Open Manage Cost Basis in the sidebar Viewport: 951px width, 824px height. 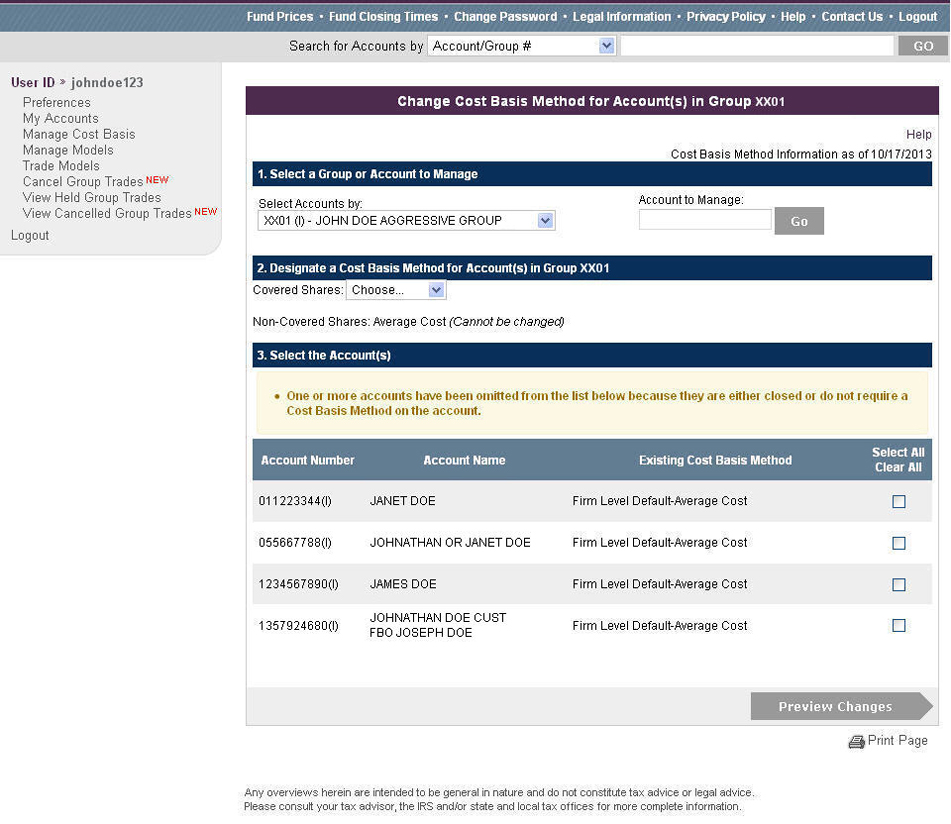pyautogui.click(x=79, y=134)
